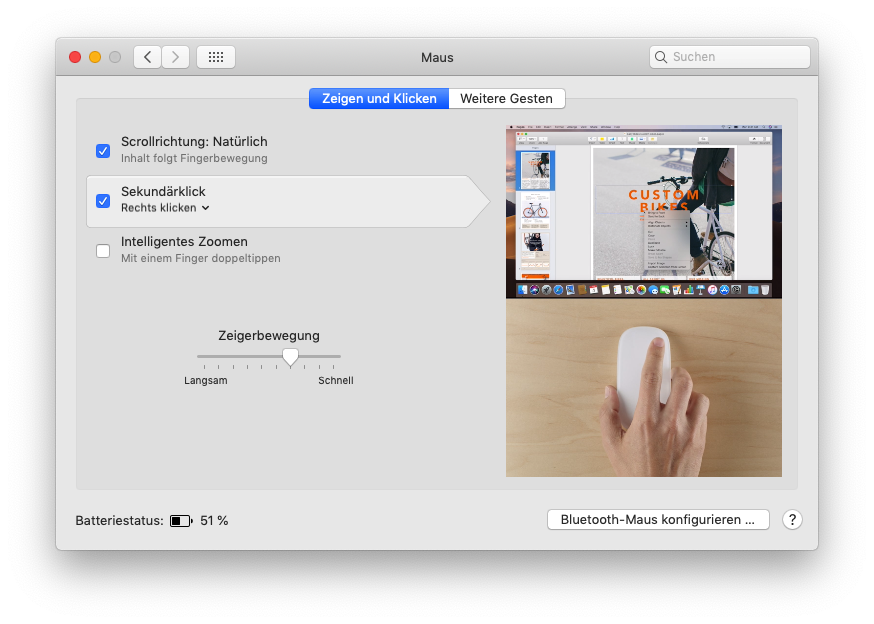Show all preferences via grid icon
The height and width of the screenshot is (624, 874).
[216, 57]
